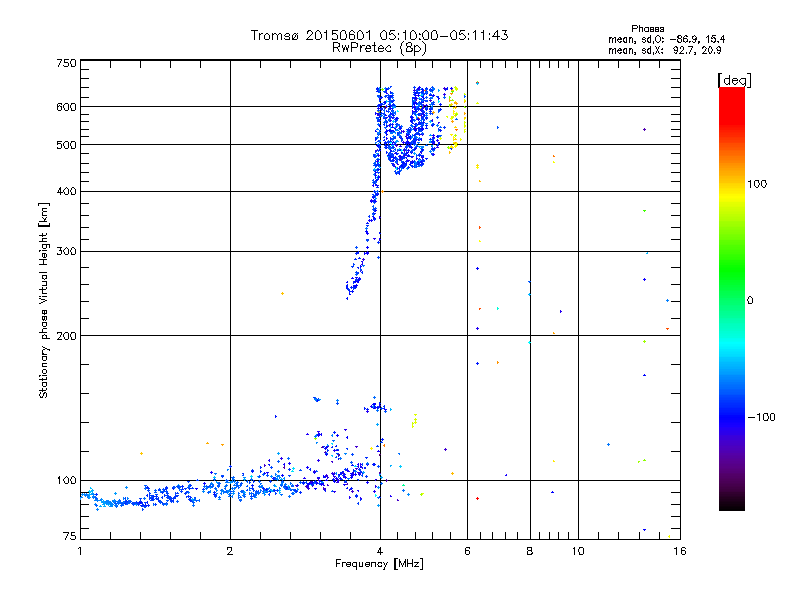
Task: Click the x-axis tick label '6'
Action: (x=467, y=551)
